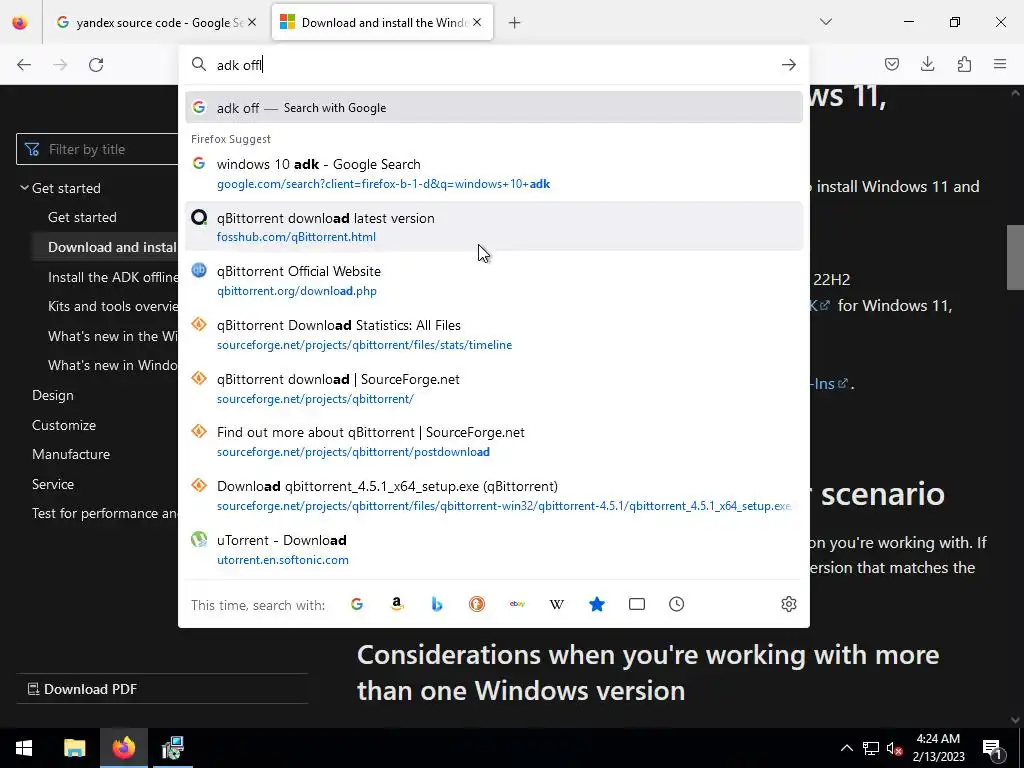
Task: Click the muted volume tray icon
Action: coord(894,748)
